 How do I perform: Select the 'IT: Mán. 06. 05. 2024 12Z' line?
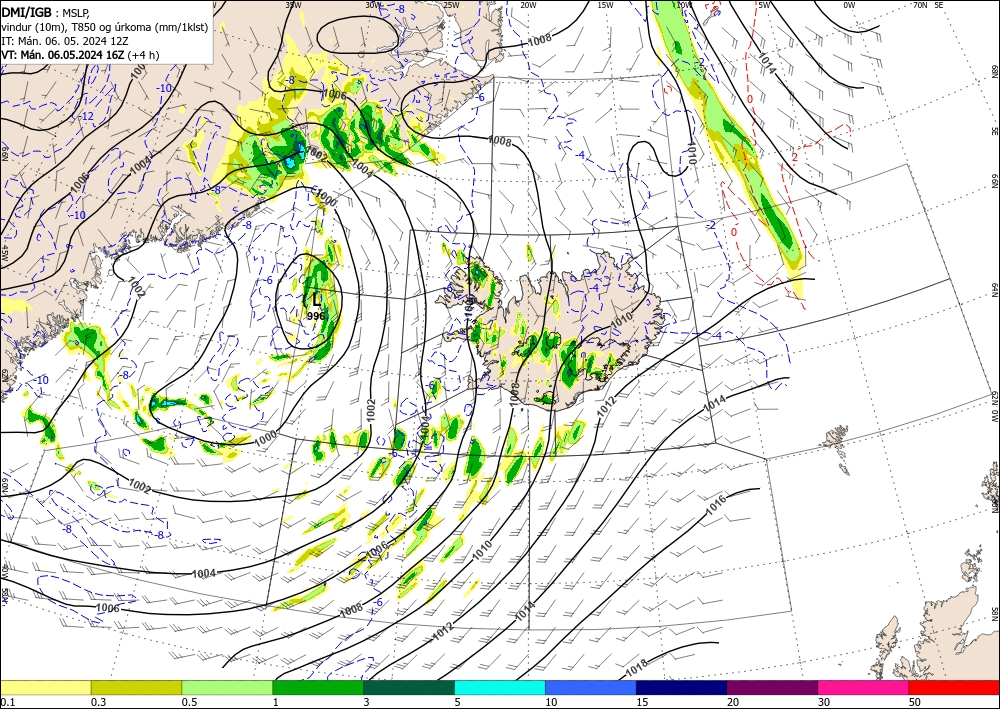click(x=64, y=41)
